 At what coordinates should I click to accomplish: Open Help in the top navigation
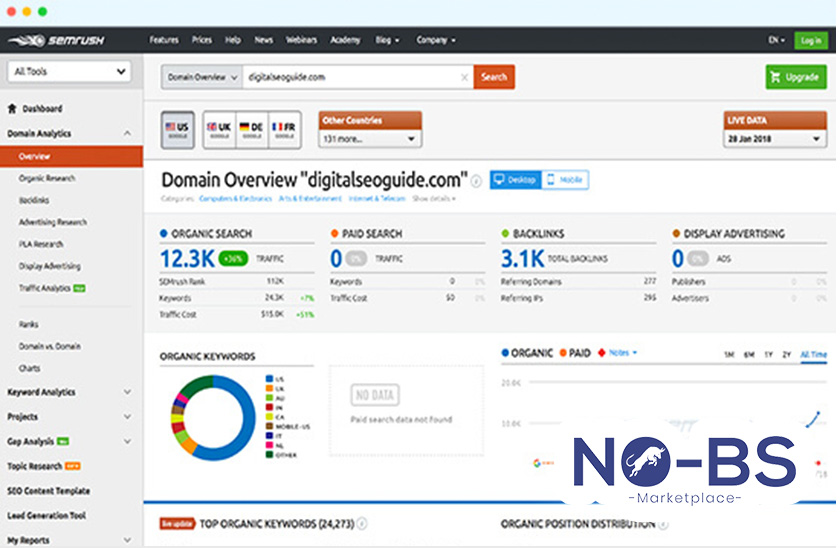(232, 40)
